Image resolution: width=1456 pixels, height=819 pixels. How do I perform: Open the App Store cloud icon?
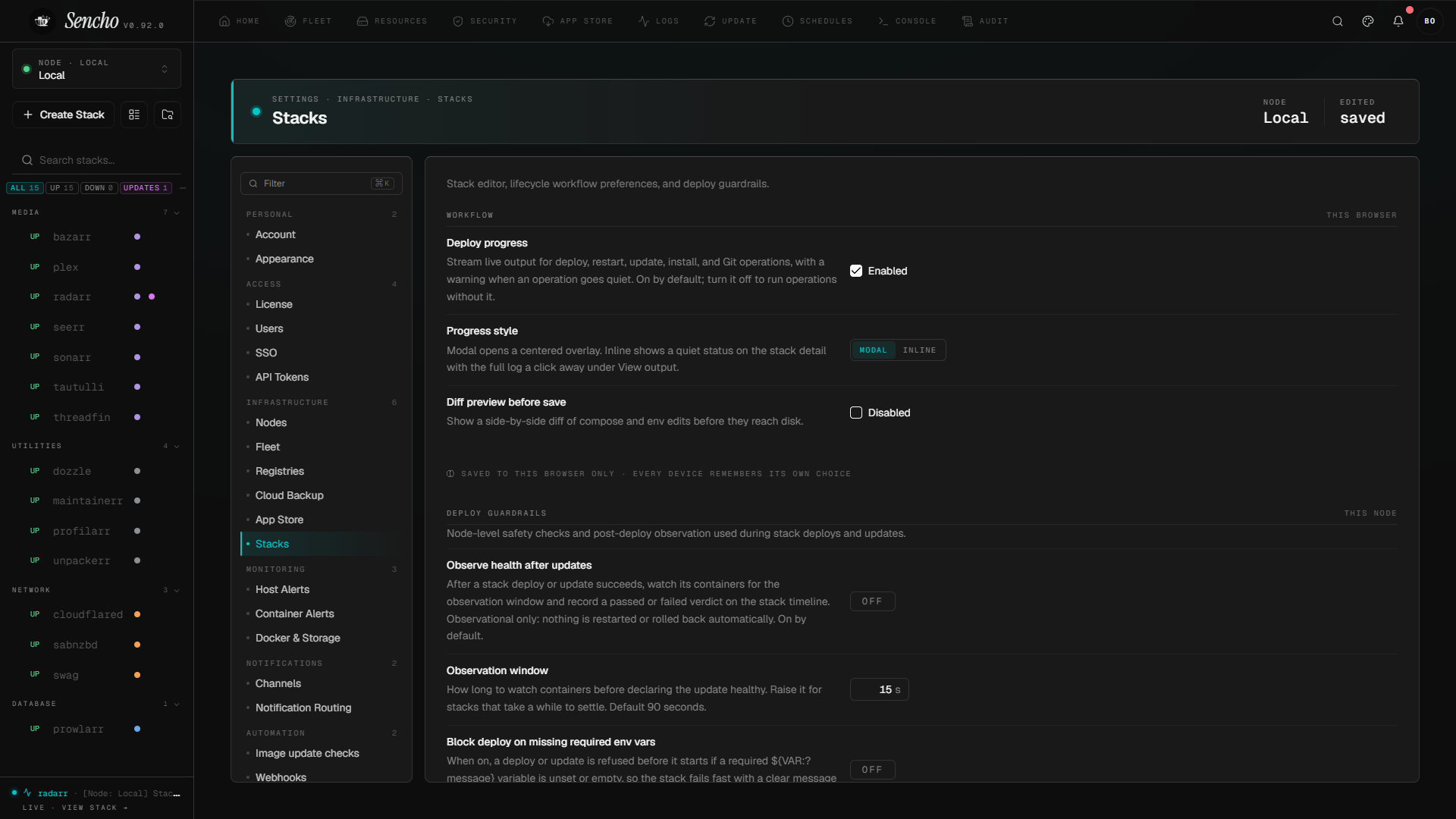coord(548,21)
